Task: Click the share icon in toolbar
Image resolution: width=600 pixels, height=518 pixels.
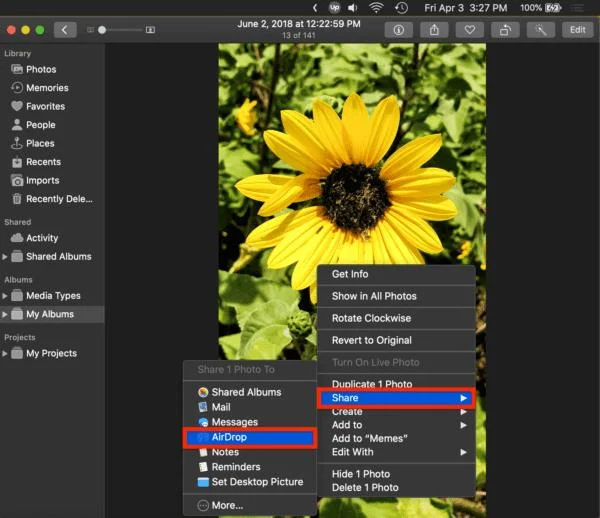Action: click(x=434, y=30)
